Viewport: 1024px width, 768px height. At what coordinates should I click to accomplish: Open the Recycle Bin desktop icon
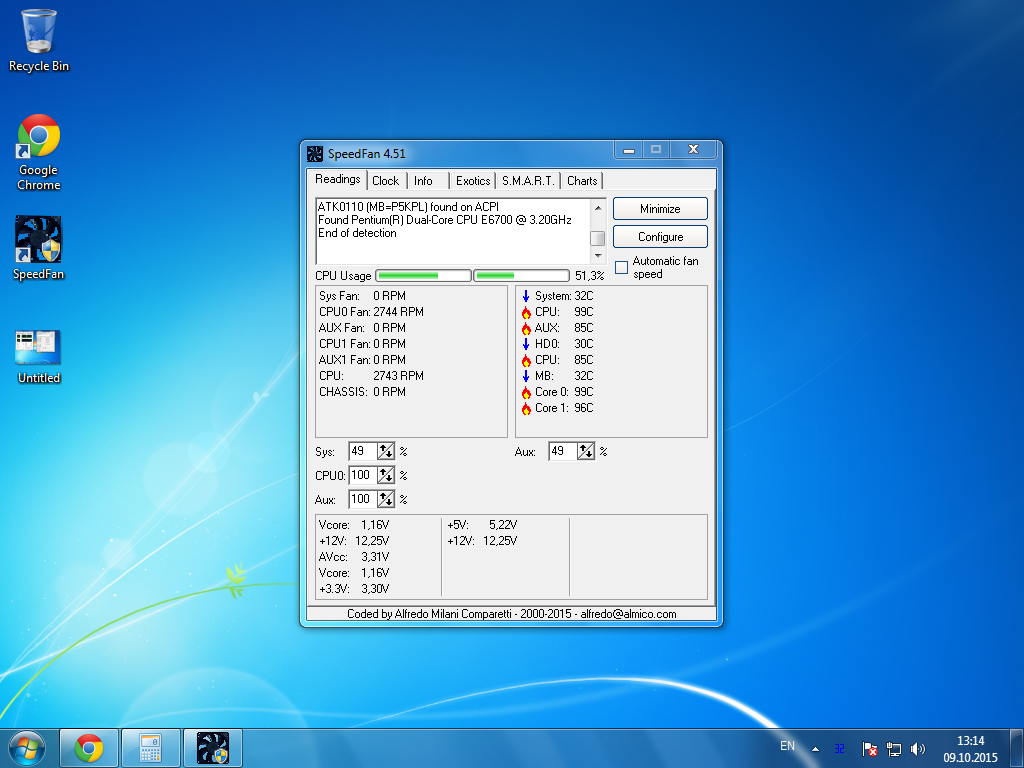point(38,40)
